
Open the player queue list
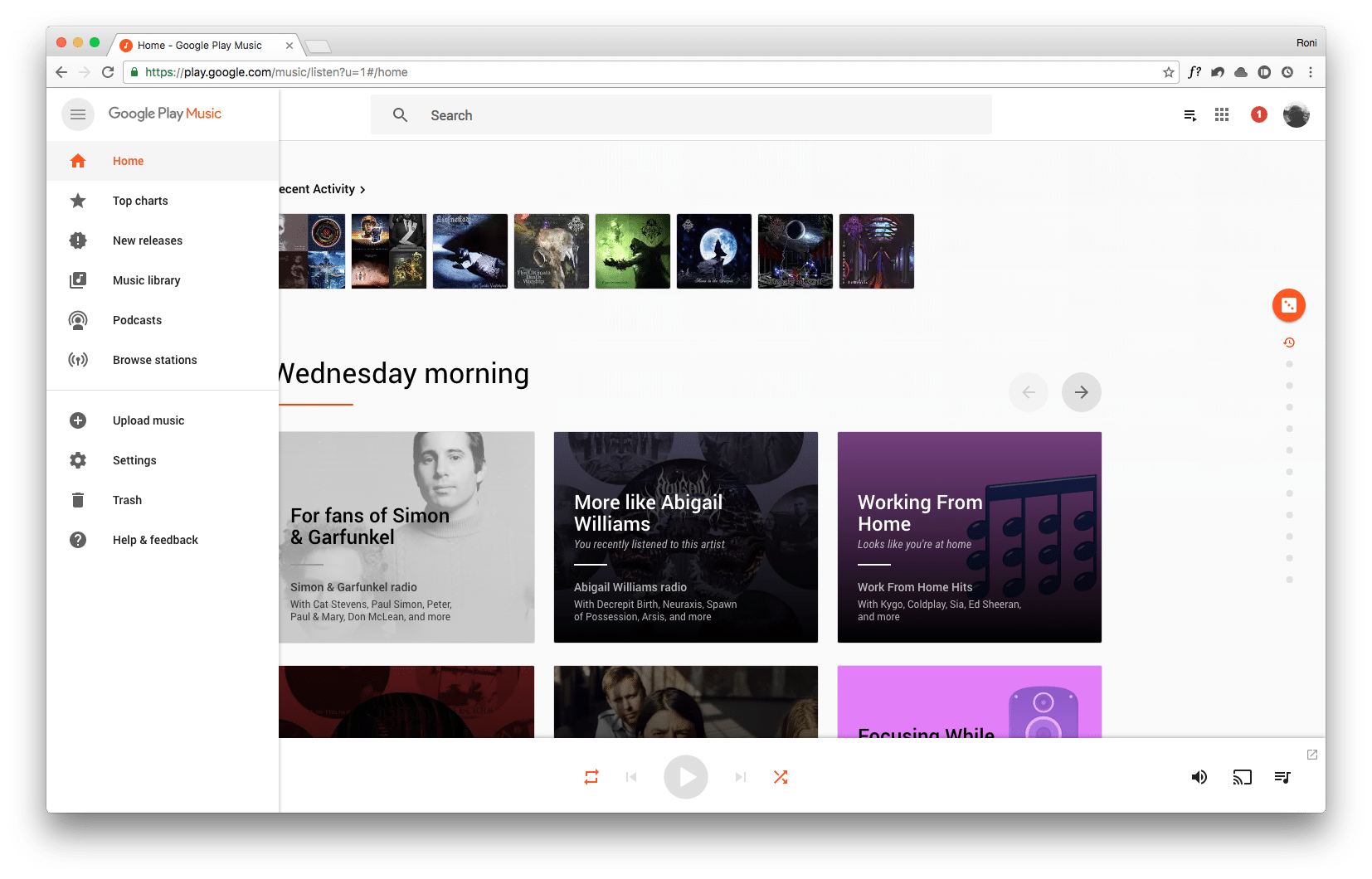click(1282, 777)
